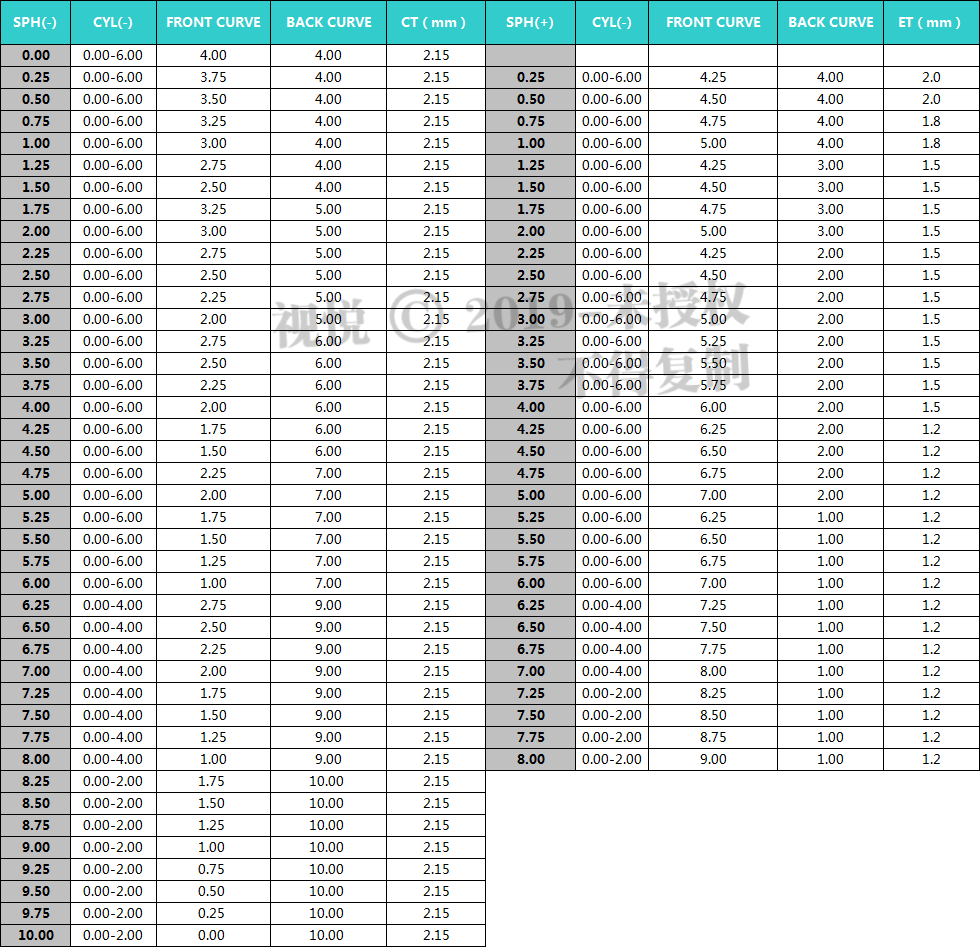Click front curve "0.00" in SPH(-) 10.00 row
This screenshot has width=980, height=947.
pos(211,936)
